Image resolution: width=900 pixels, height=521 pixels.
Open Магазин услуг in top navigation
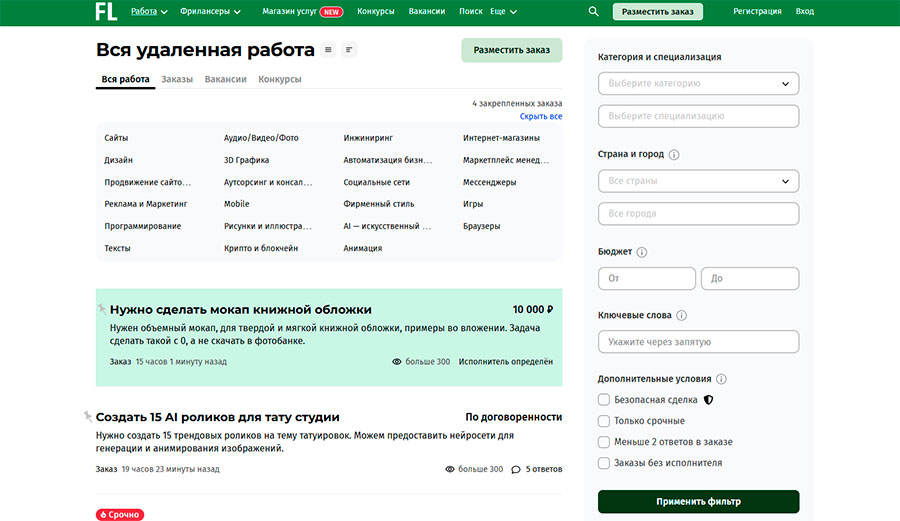[x=289, y=11]
